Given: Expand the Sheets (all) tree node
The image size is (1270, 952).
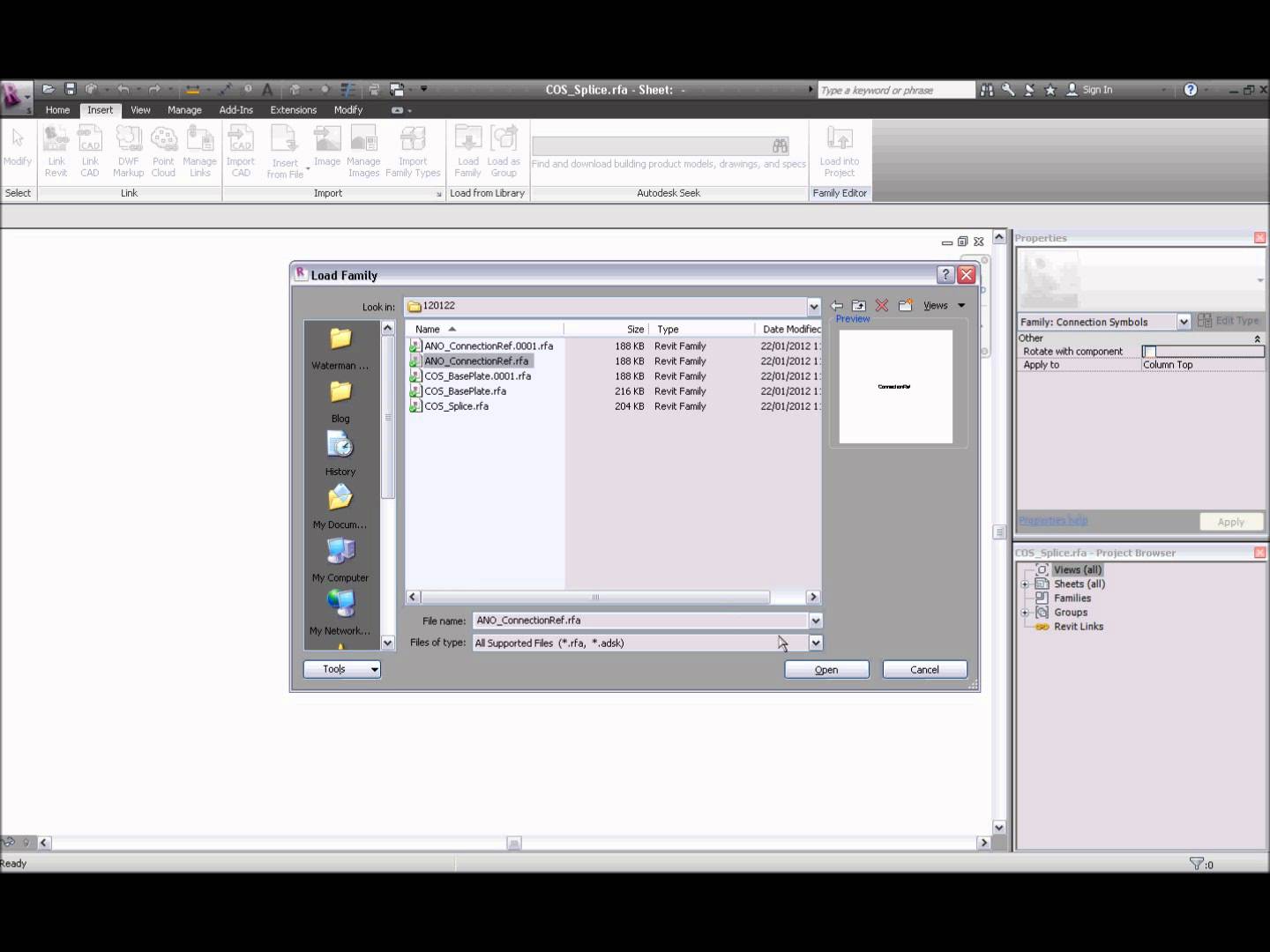Looking at the screenshot, I should pos(1025,584).
